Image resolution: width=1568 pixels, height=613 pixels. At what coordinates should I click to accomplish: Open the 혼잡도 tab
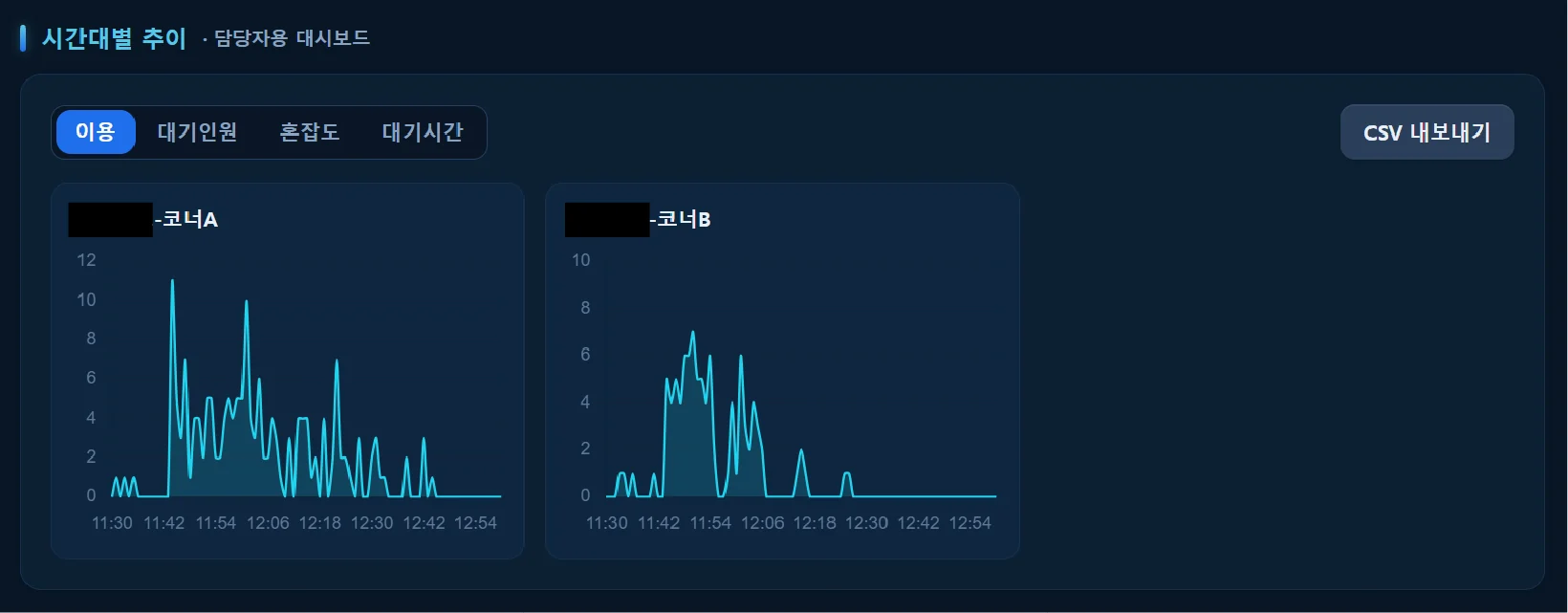click(310, 132)
